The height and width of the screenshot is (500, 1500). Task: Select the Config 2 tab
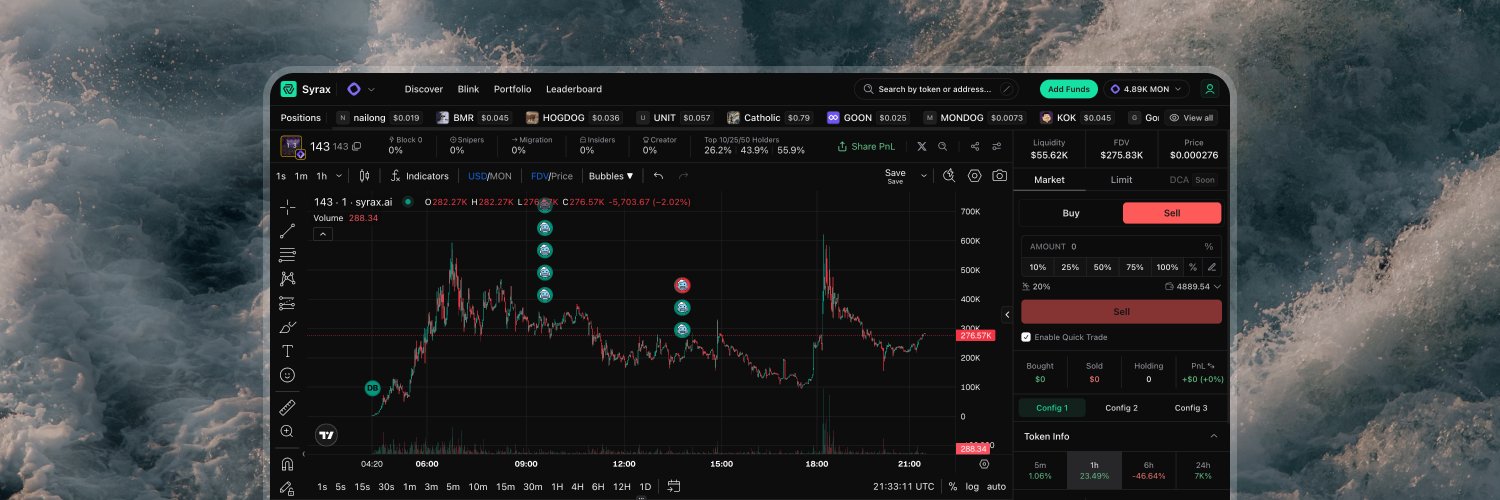(x=1121, y=408)
